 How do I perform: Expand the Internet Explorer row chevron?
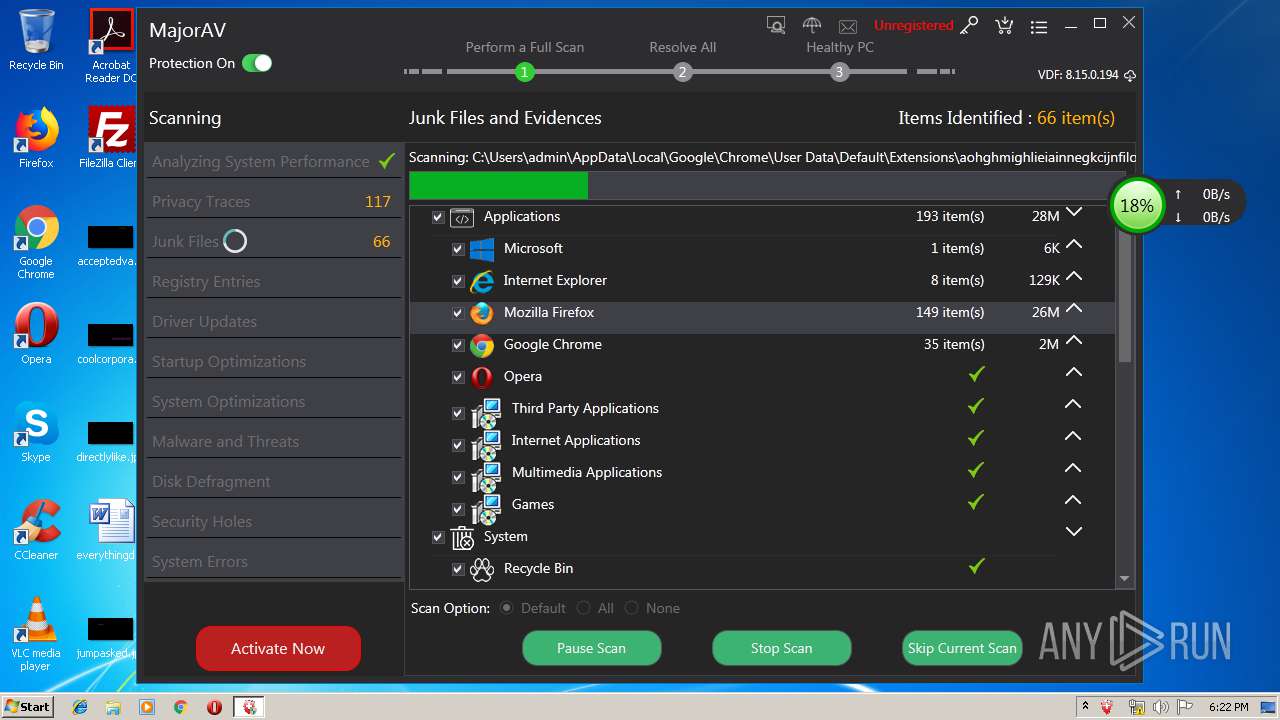pos(1074,276)
